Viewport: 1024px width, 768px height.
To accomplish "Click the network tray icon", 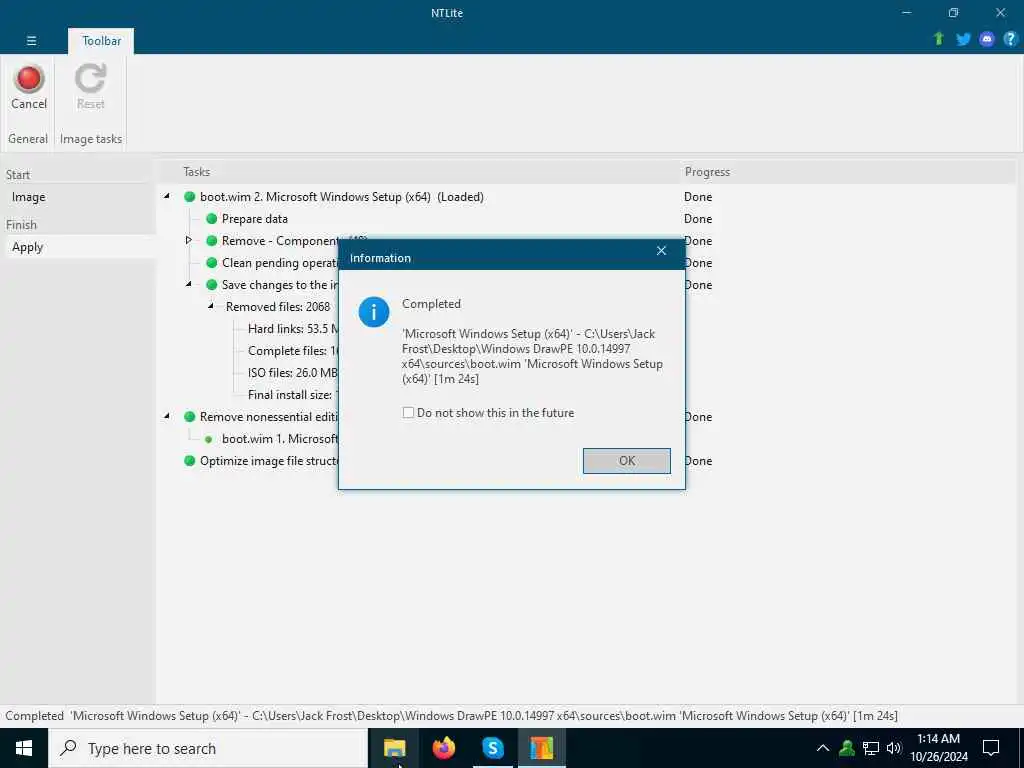I will 871,748.
